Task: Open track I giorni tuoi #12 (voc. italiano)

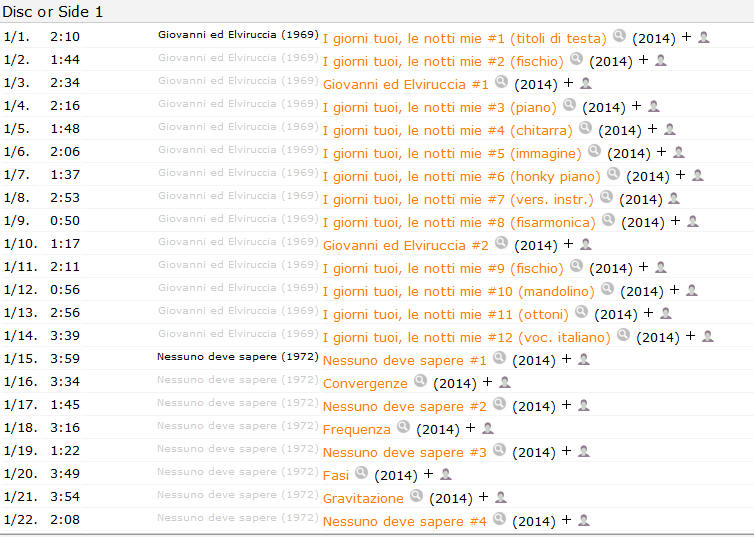Action: tap(466, 337)
